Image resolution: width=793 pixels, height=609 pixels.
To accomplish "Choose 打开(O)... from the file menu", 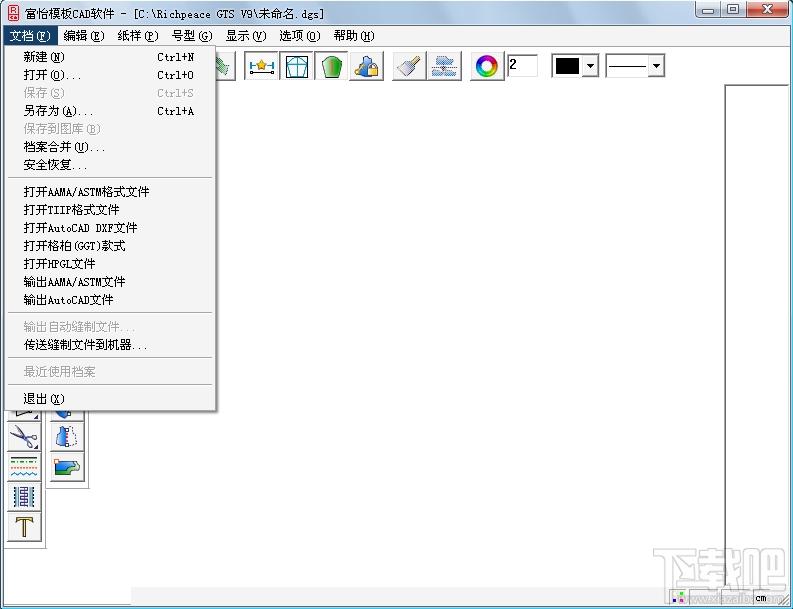I will tap(110, 75).
